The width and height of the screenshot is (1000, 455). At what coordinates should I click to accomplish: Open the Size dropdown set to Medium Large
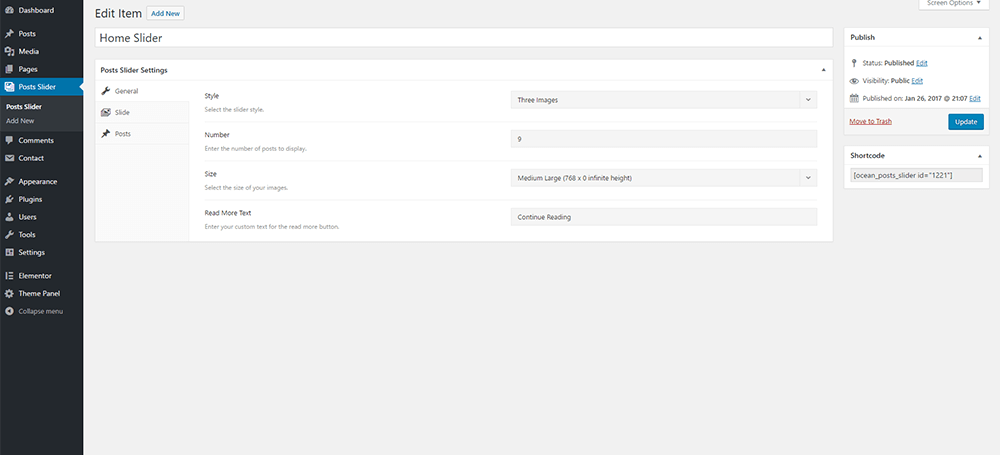click(663, 178)
